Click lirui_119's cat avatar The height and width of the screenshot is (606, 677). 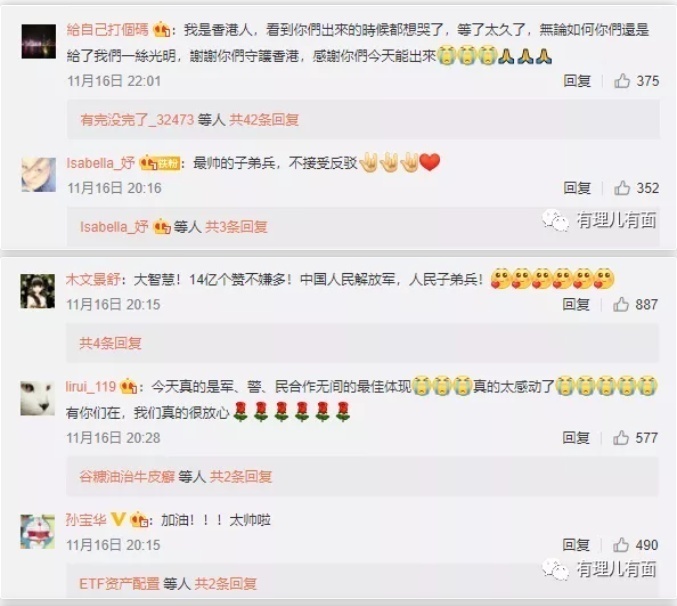coord(38,398)
